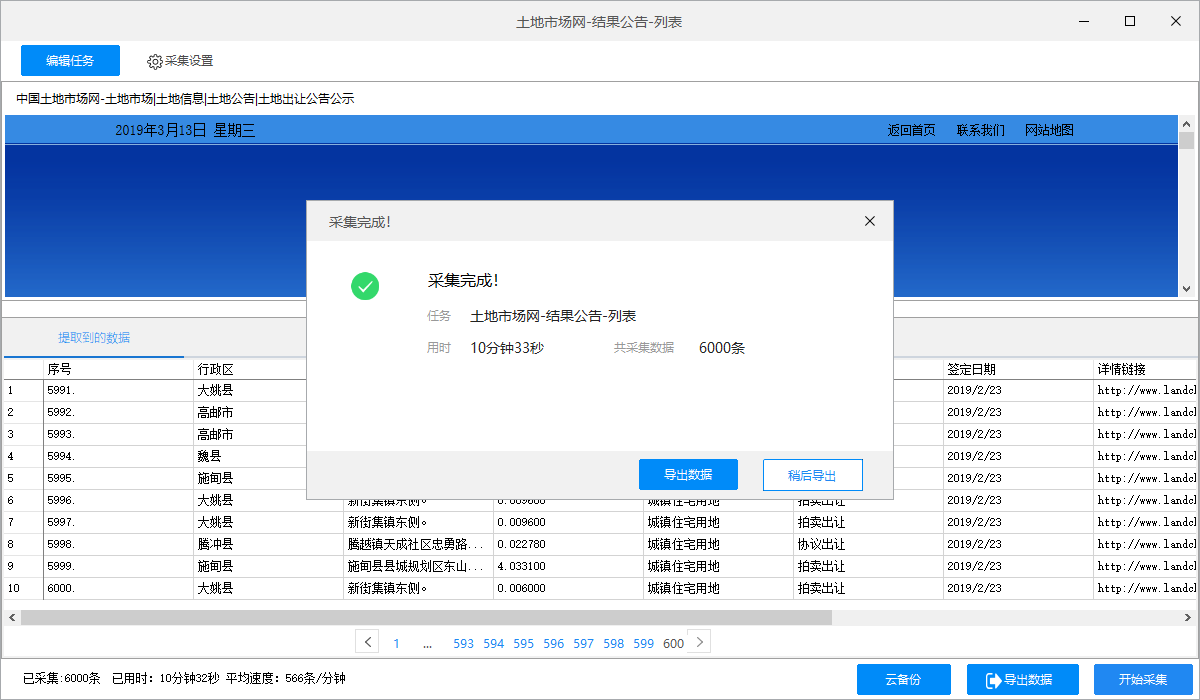
Task: Open 采集设置 gear settings
Action: (180, 61)
